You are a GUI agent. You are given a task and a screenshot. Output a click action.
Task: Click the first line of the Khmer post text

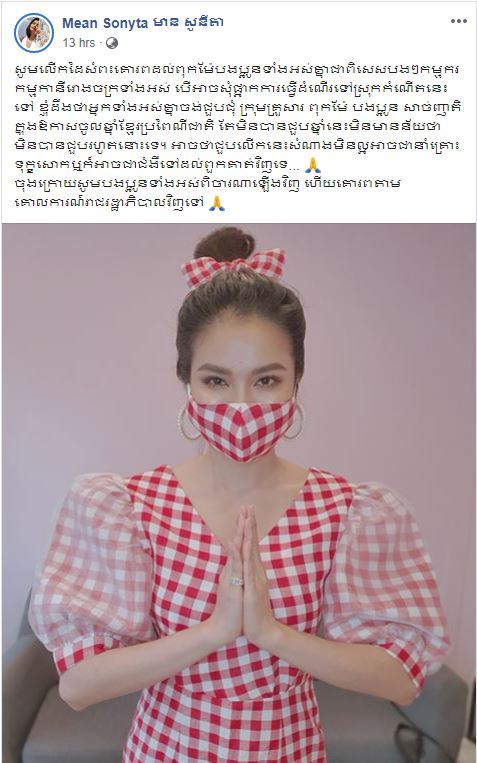(x=238, y=70)
